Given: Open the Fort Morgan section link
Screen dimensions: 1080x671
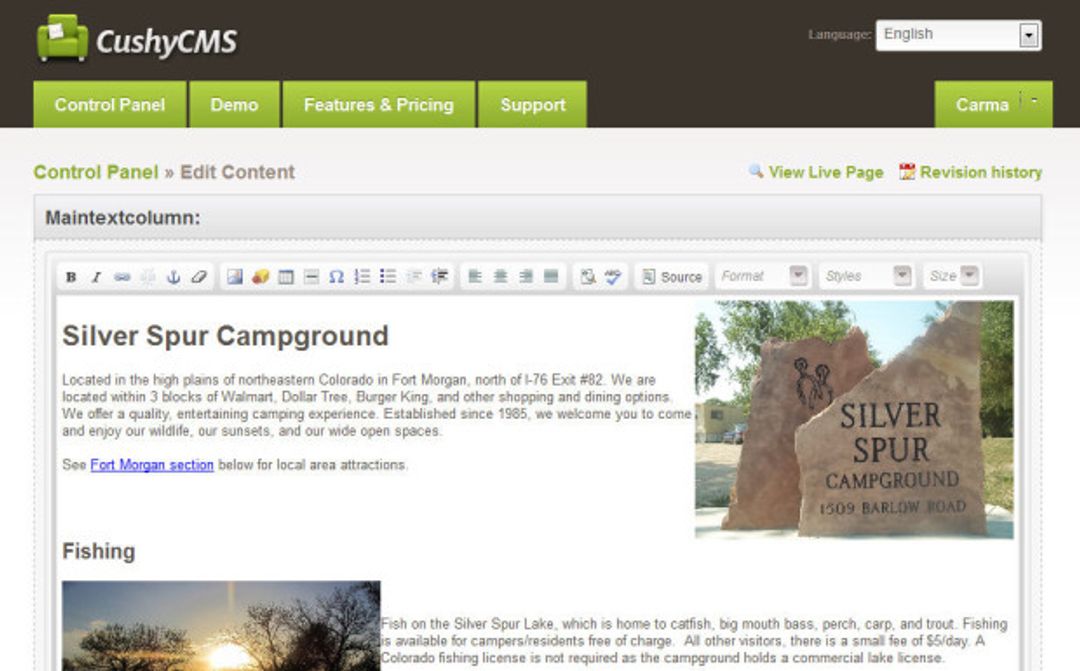Looking at the screenshot, I should pos(151,464).
